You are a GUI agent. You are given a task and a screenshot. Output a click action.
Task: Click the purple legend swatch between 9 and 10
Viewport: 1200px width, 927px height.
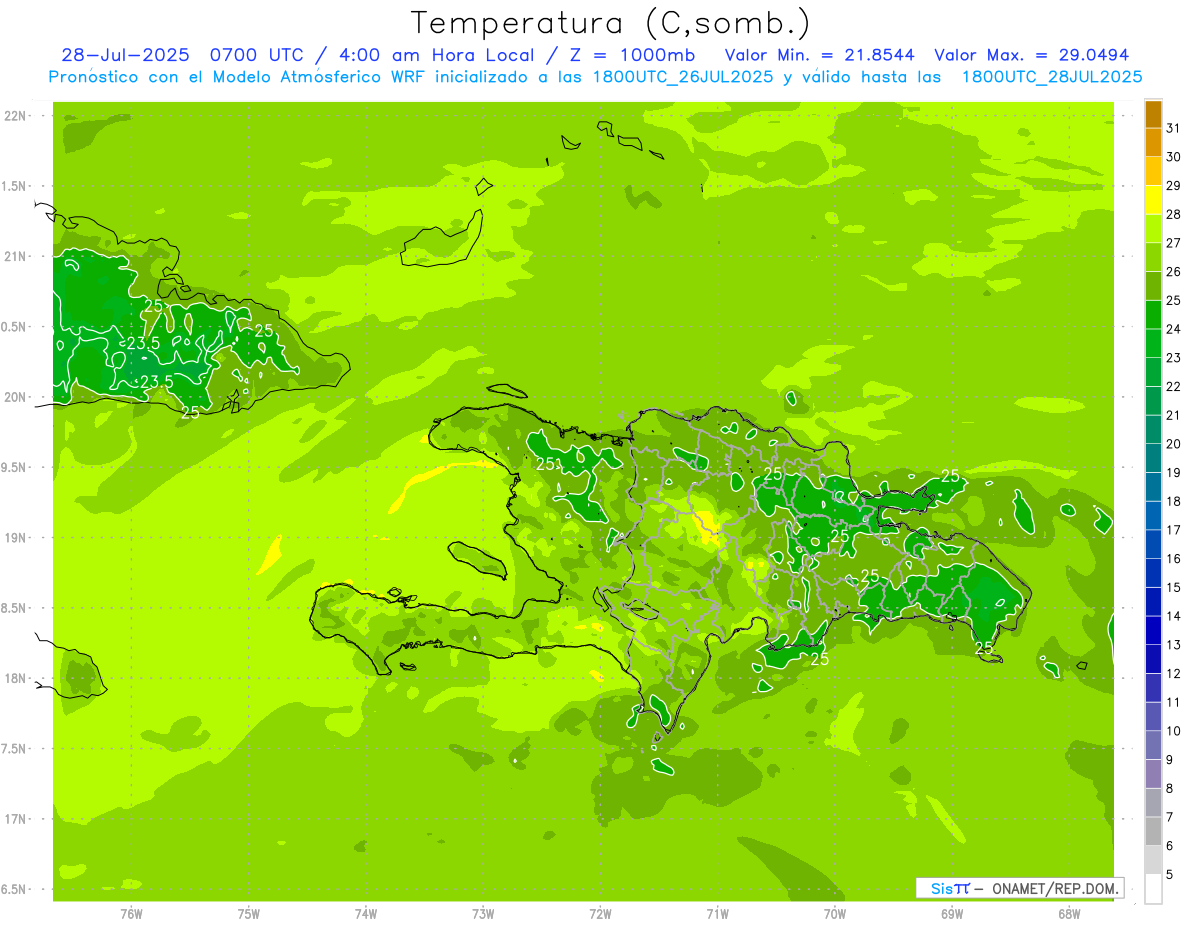[1153, 746]
